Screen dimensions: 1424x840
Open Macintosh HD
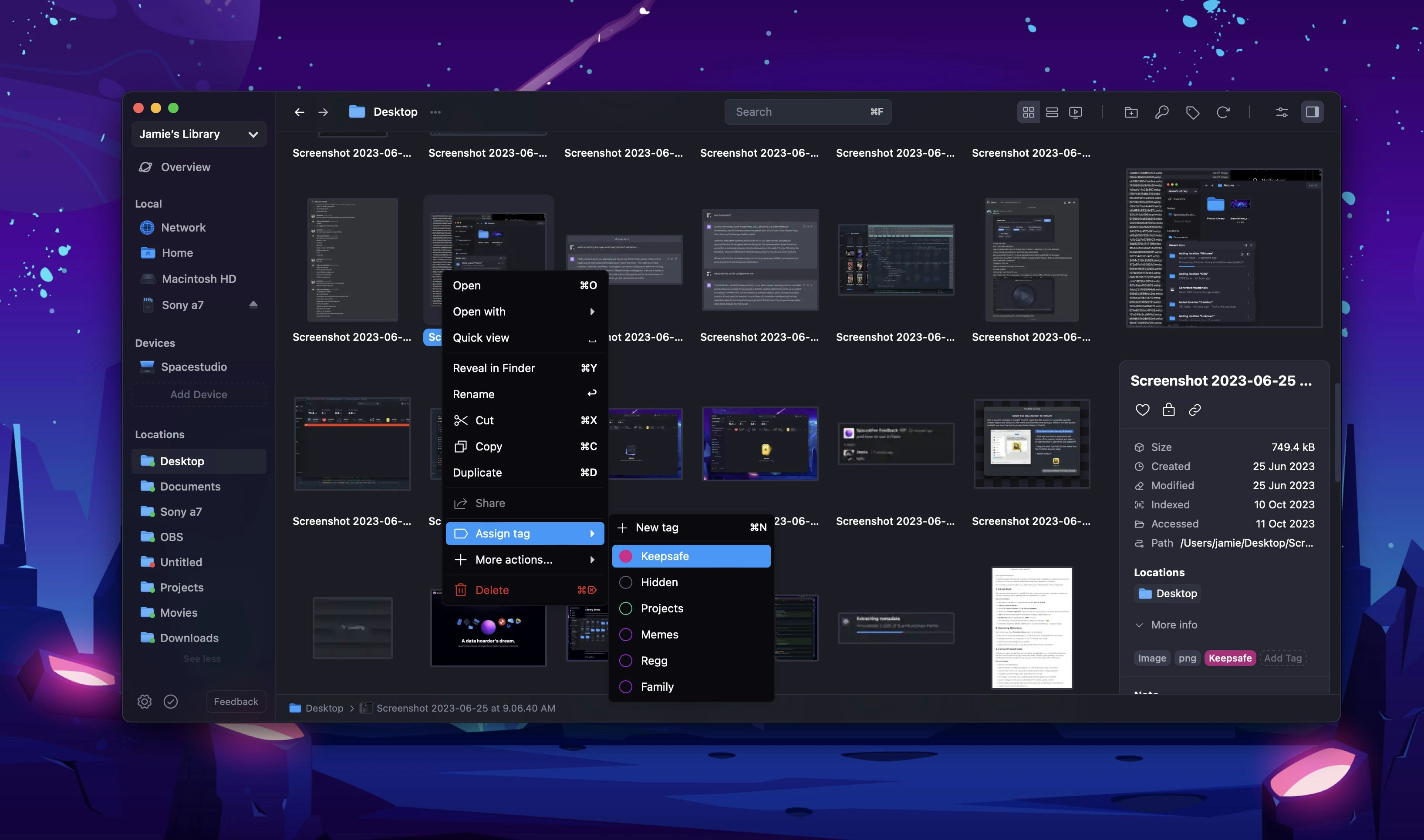pyautogui.click(x=199, y=279)
